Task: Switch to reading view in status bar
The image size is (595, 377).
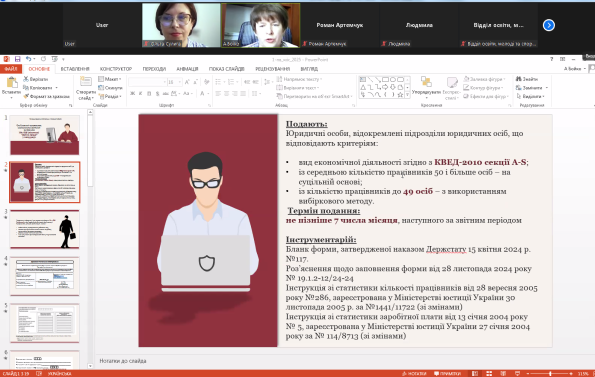Action: [503, 374]
